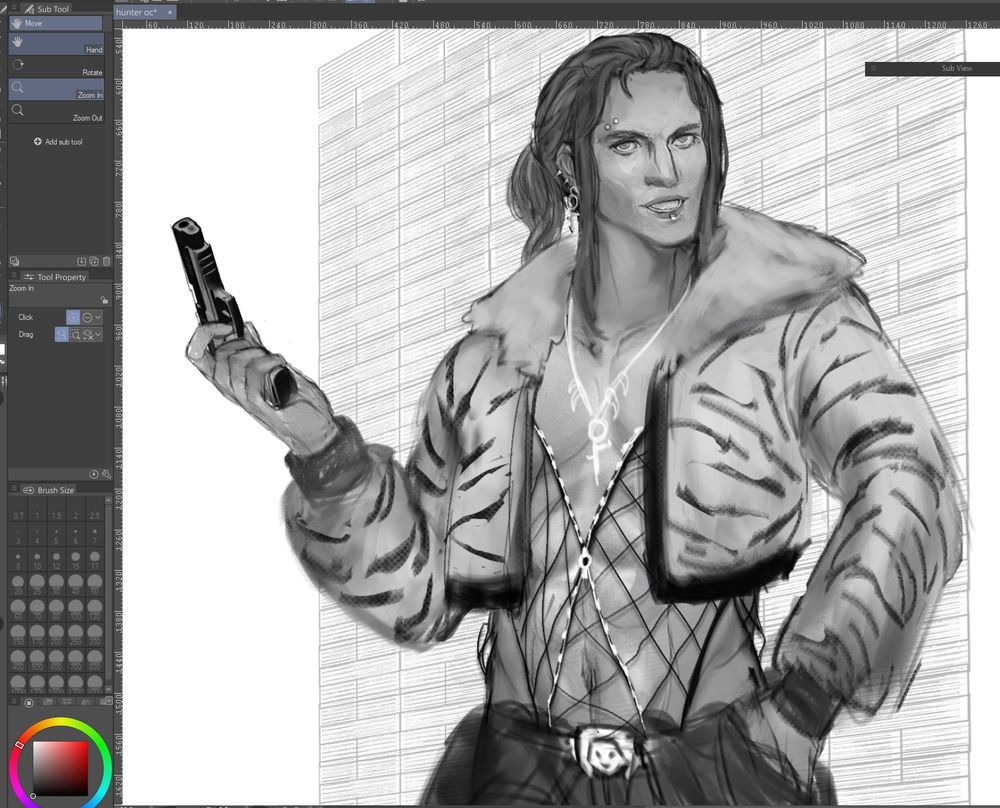Open Sub Tool Detail with the wrench icon
The image size is (1000, 808).
(107, 474)
